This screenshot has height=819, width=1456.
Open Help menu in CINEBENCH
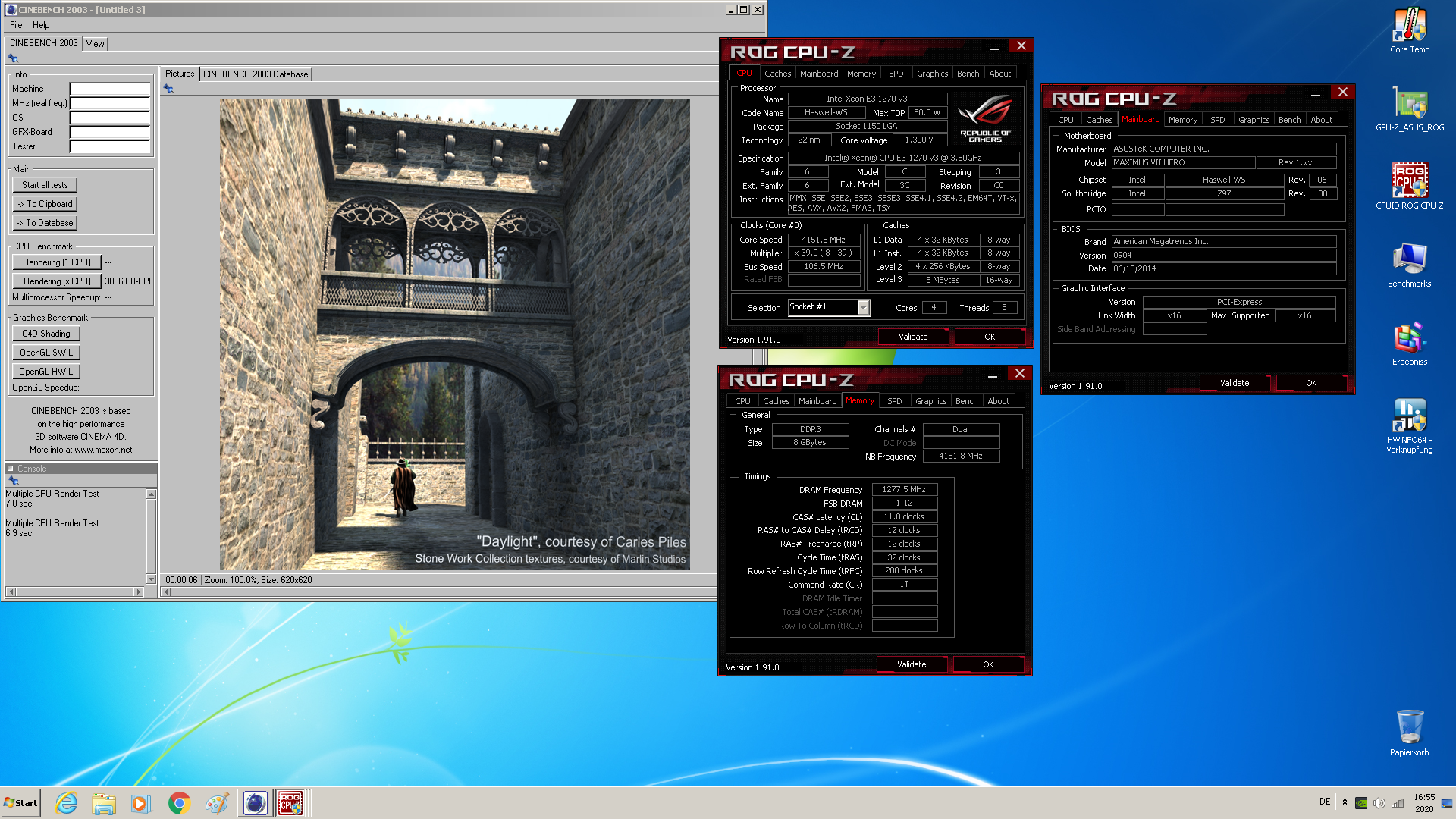[41, 25]
